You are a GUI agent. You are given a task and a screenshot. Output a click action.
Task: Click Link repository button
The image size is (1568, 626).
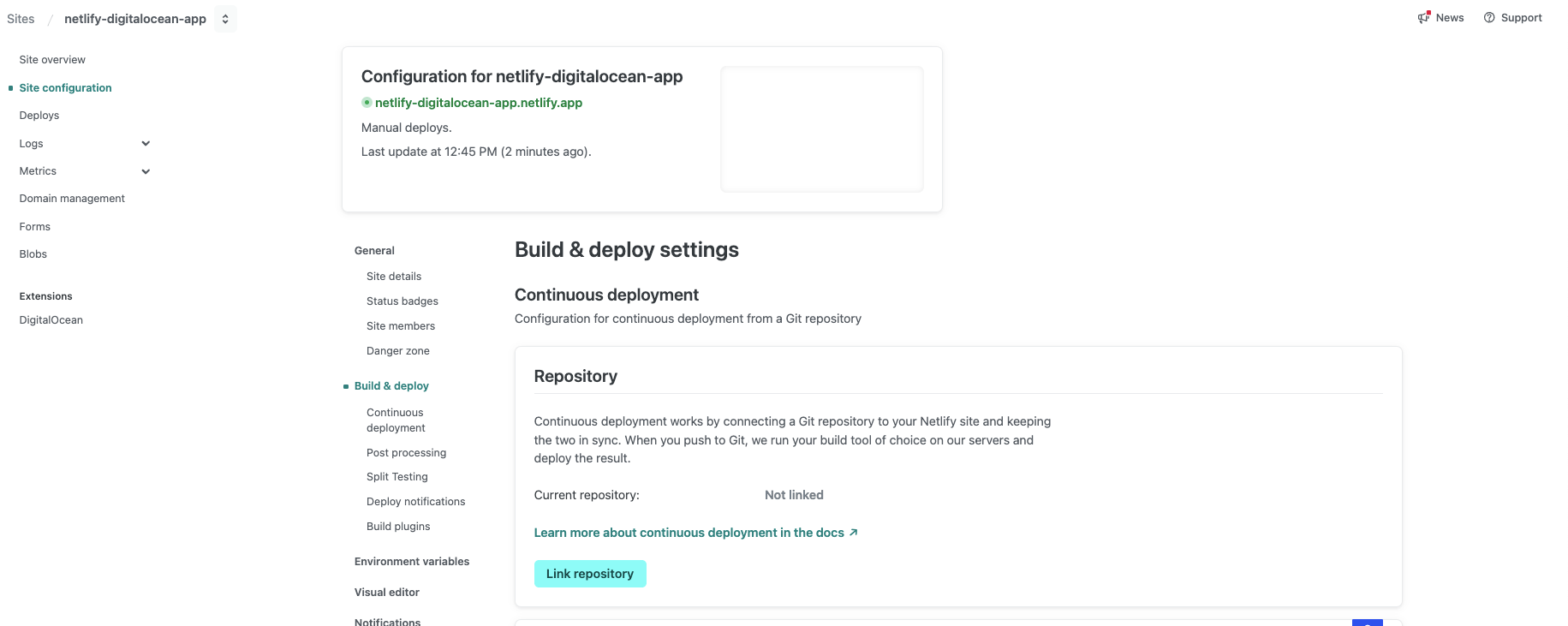[x=590, y=574]
